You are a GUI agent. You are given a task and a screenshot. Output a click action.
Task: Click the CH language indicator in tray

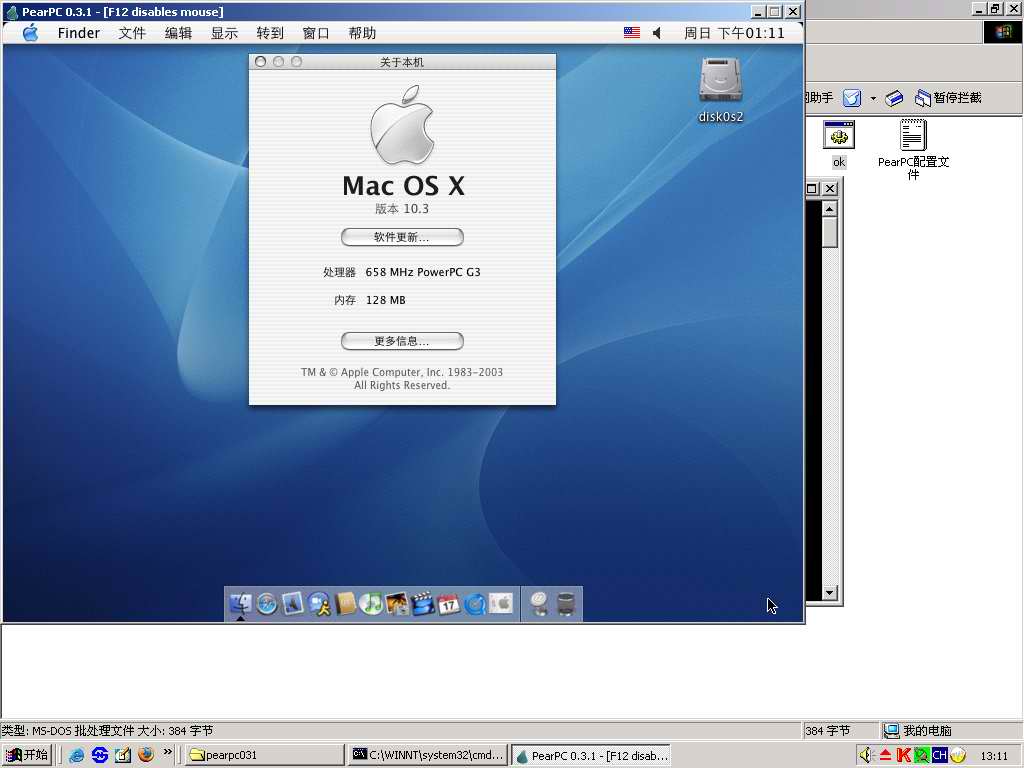pyautogui.click(x=940, y=756)
